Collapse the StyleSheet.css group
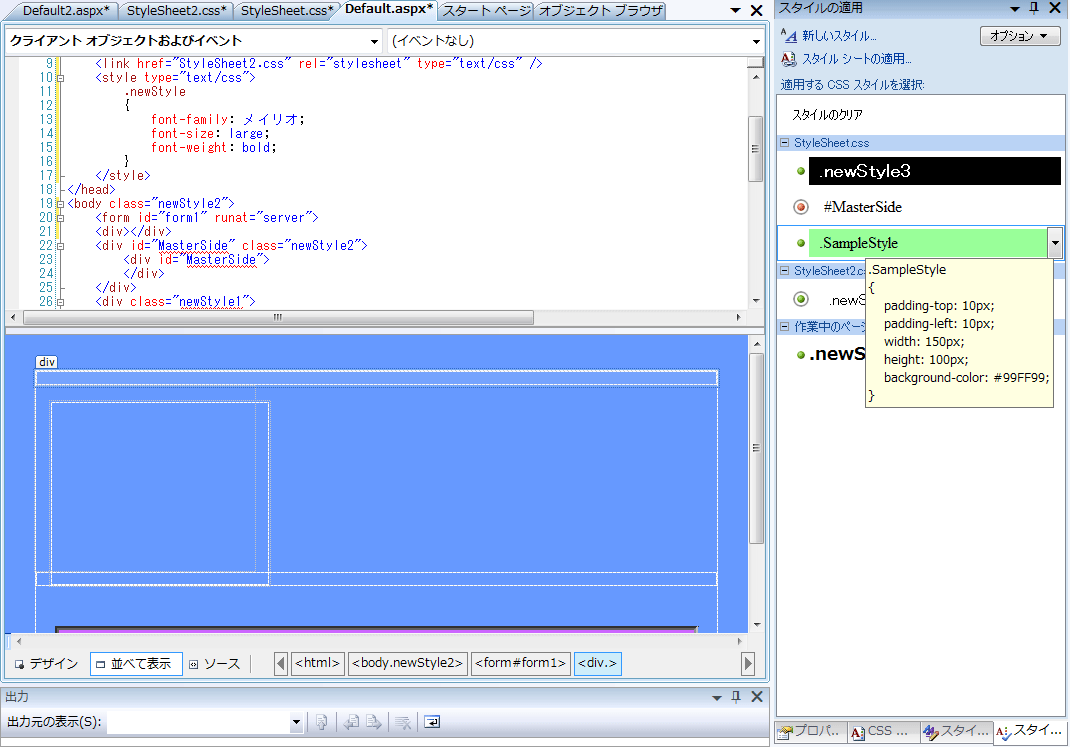Viewport: 1070px width, 747px height. [785, 143]
